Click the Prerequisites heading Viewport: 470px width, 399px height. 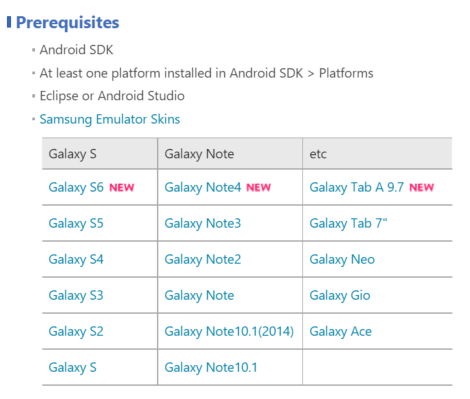[x=67, y=23]
